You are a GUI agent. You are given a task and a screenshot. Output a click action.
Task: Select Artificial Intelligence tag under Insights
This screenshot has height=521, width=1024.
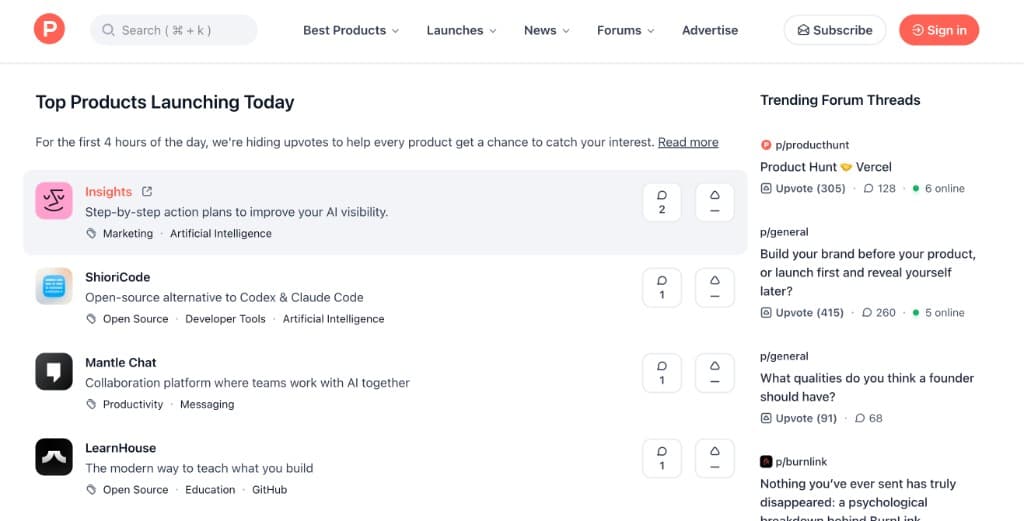(221, 234)
